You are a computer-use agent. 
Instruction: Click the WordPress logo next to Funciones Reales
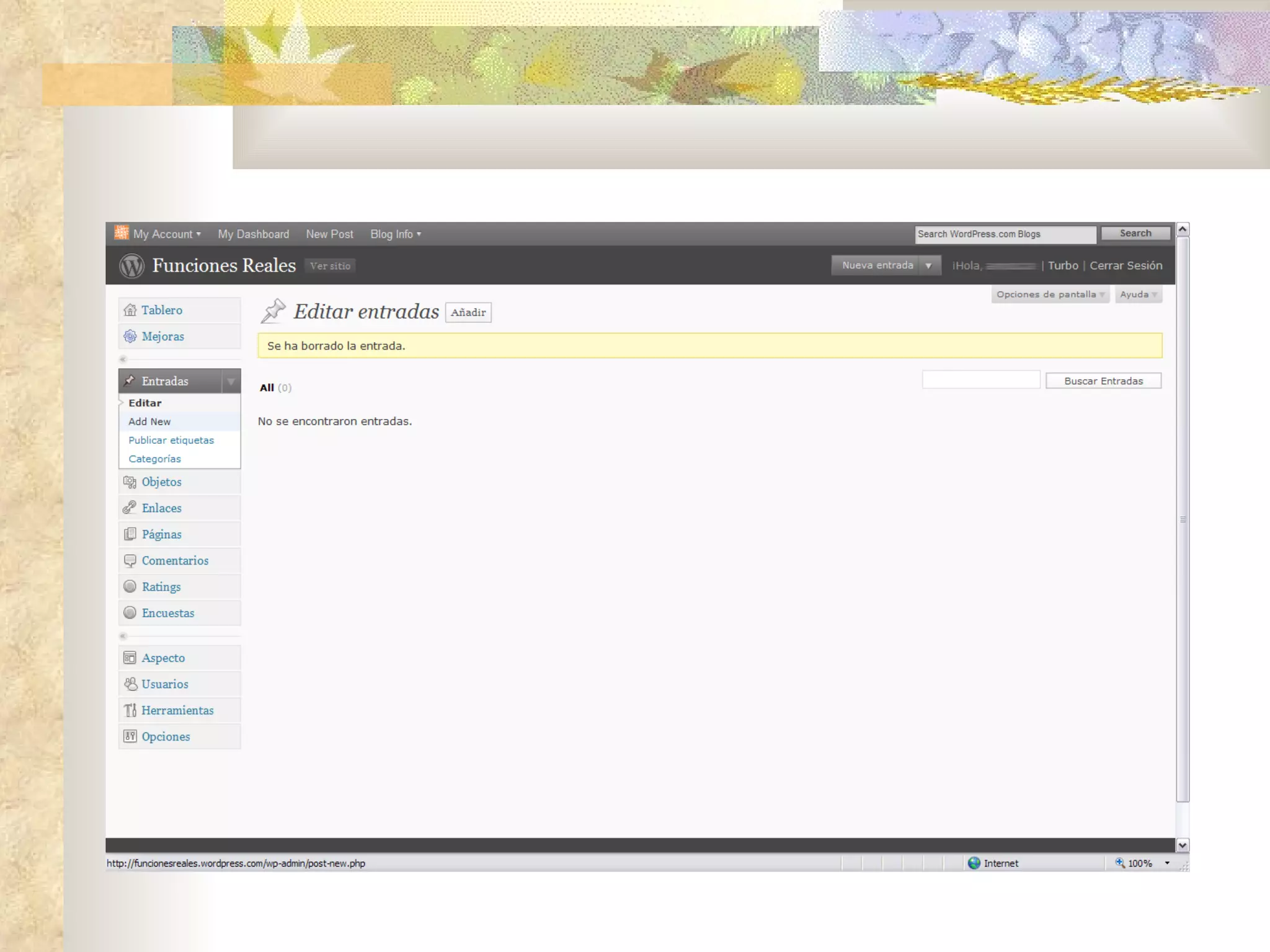pyautogui.click(x=131, y=266)
